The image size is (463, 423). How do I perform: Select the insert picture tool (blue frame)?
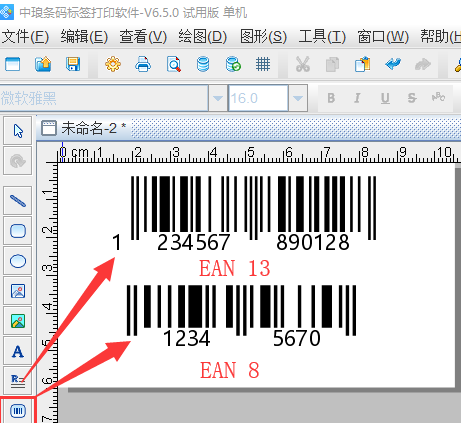18,291
